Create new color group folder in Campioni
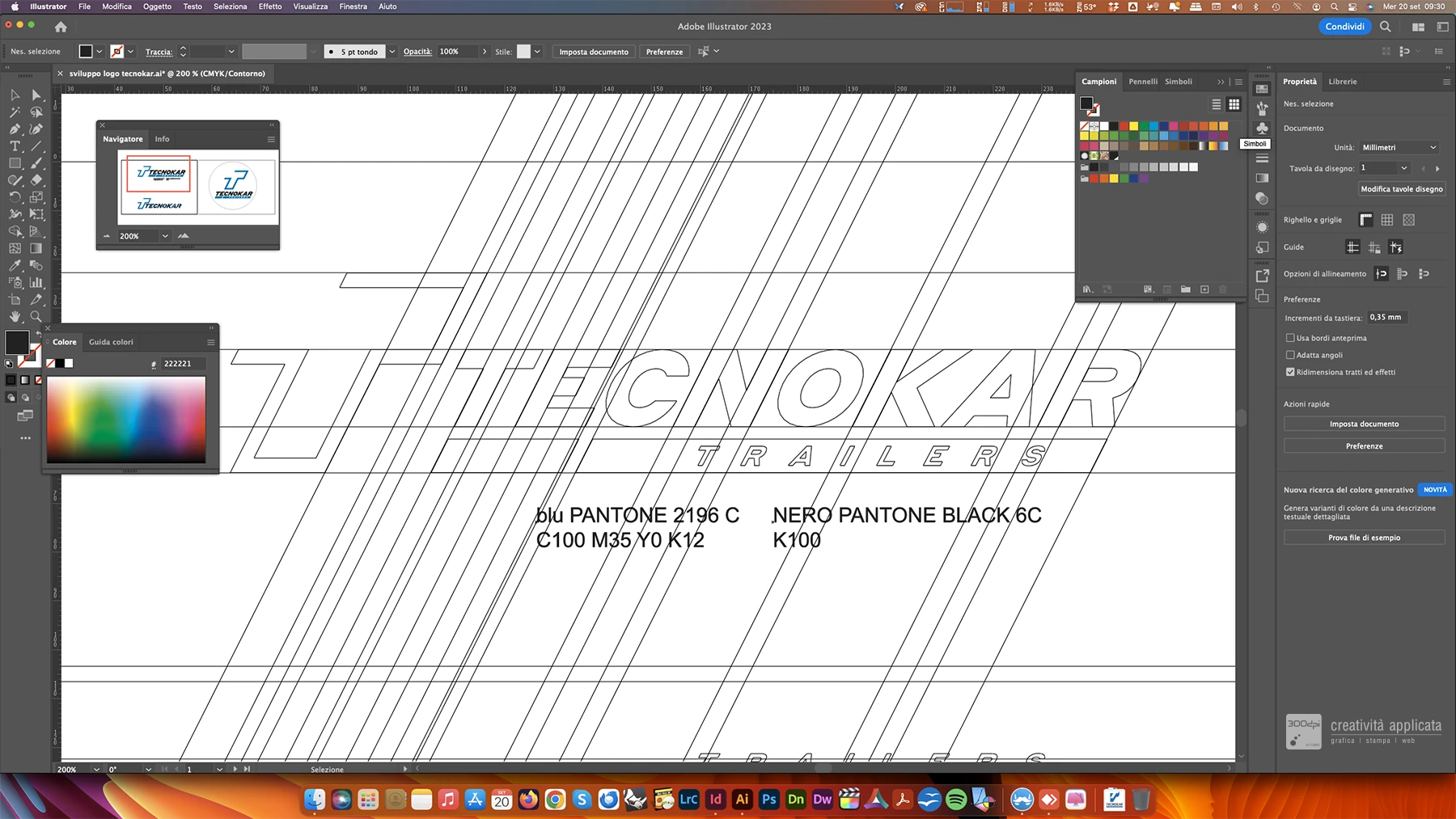 coord(1185,289)
